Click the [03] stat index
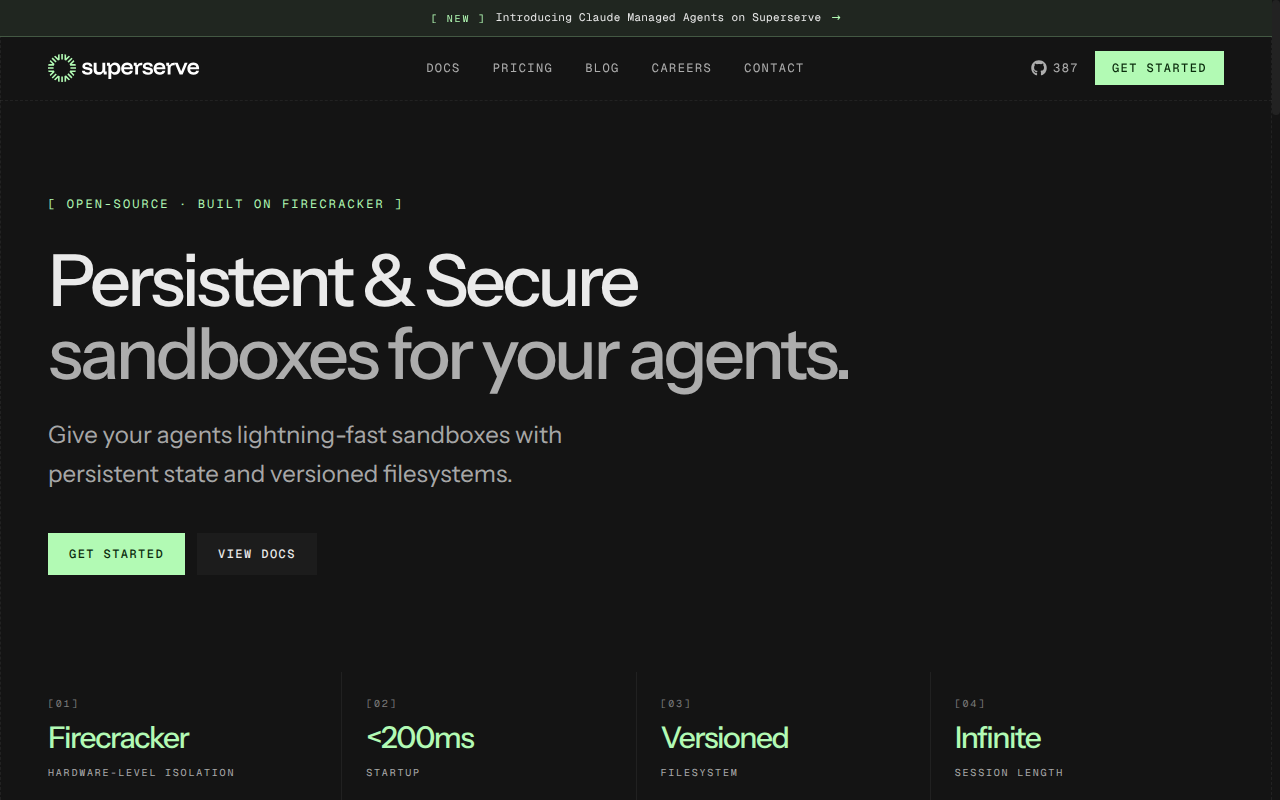Image resolution: width=1280 pixels, height=800 pixels. point(676,704)
